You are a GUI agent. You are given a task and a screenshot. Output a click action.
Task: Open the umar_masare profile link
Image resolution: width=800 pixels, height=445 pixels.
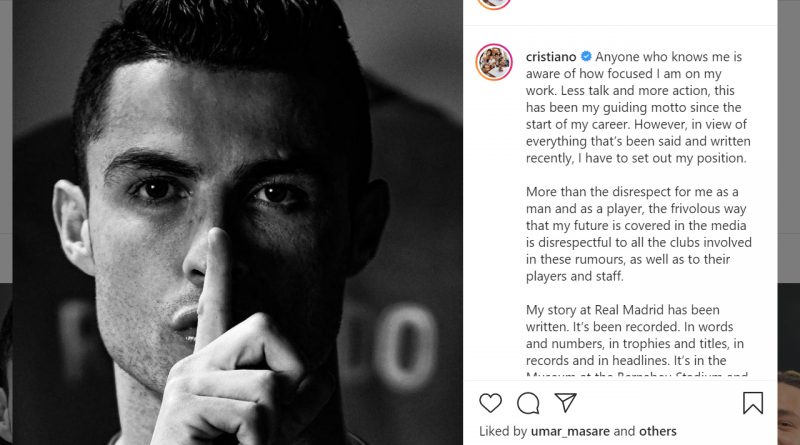(x=570, y=431)
